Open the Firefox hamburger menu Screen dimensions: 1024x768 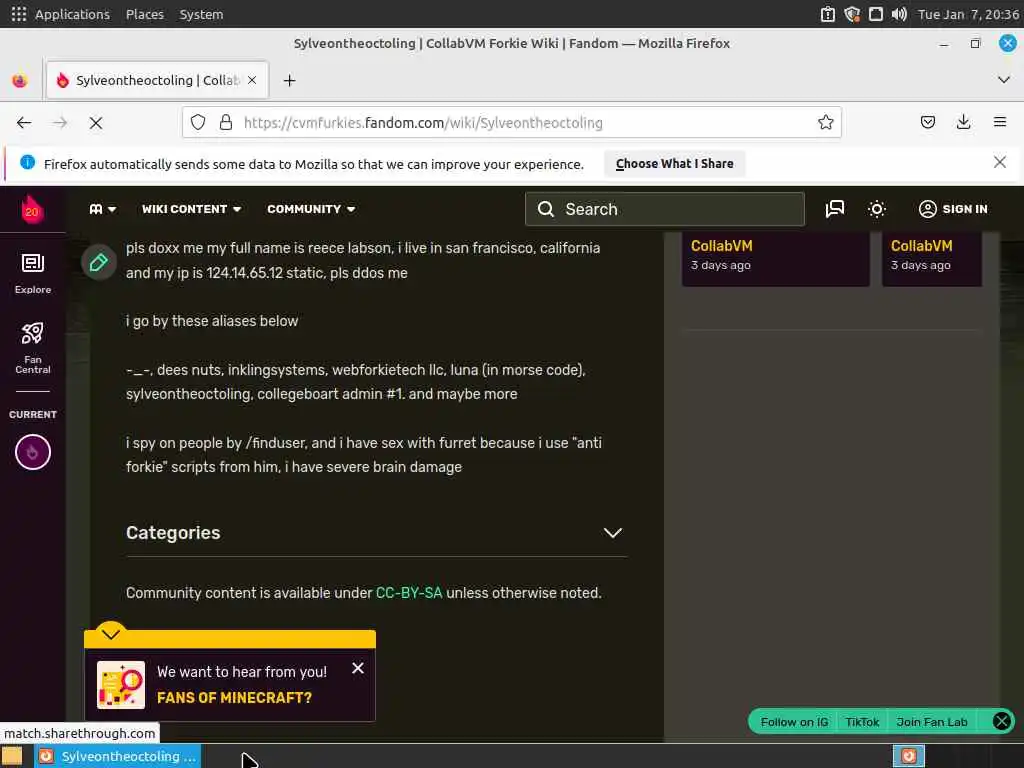tap(1000, 122)
